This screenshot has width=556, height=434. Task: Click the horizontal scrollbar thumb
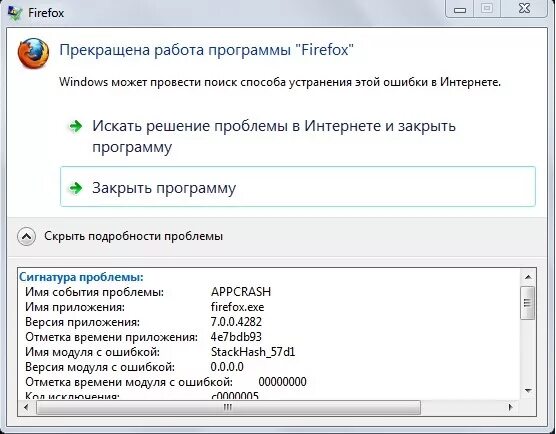pos(228,407)
